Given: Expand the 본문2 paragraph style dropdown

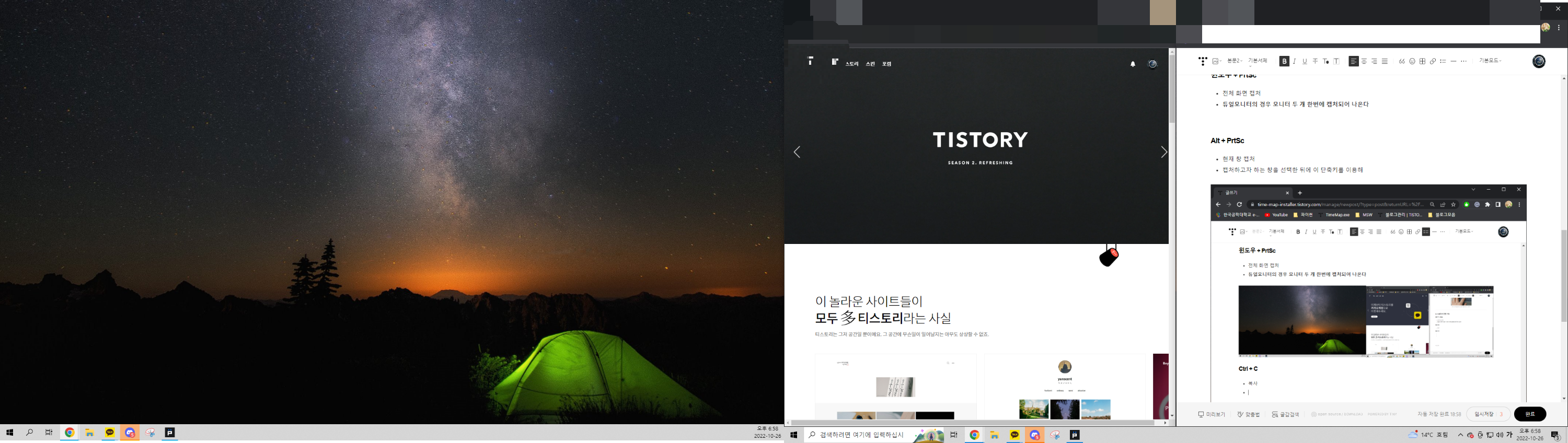Looking at the screenshot, I should click(x=1235, y=61).
